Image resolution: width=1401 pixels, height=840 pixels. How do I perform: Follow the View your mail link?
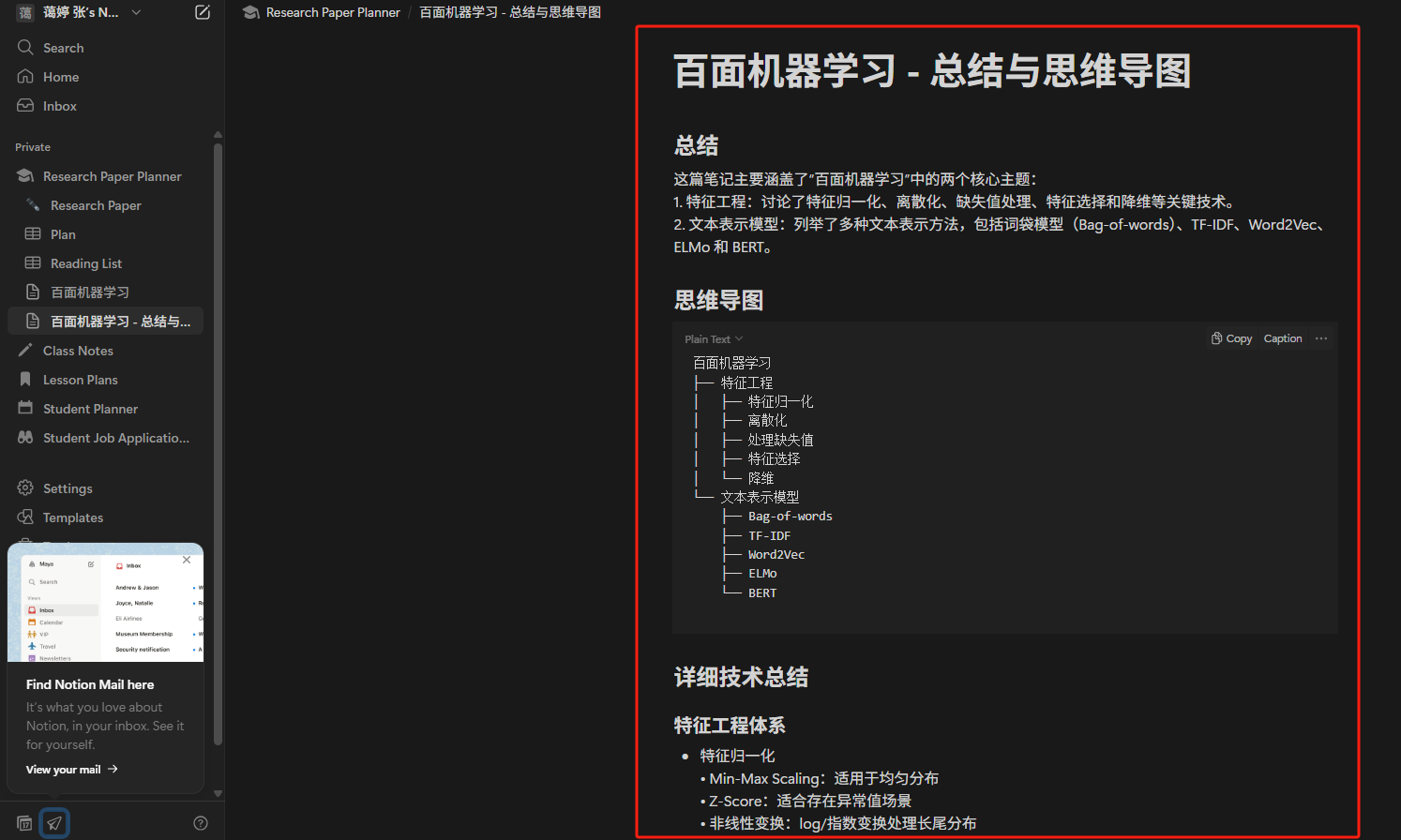tap(72, 770)
